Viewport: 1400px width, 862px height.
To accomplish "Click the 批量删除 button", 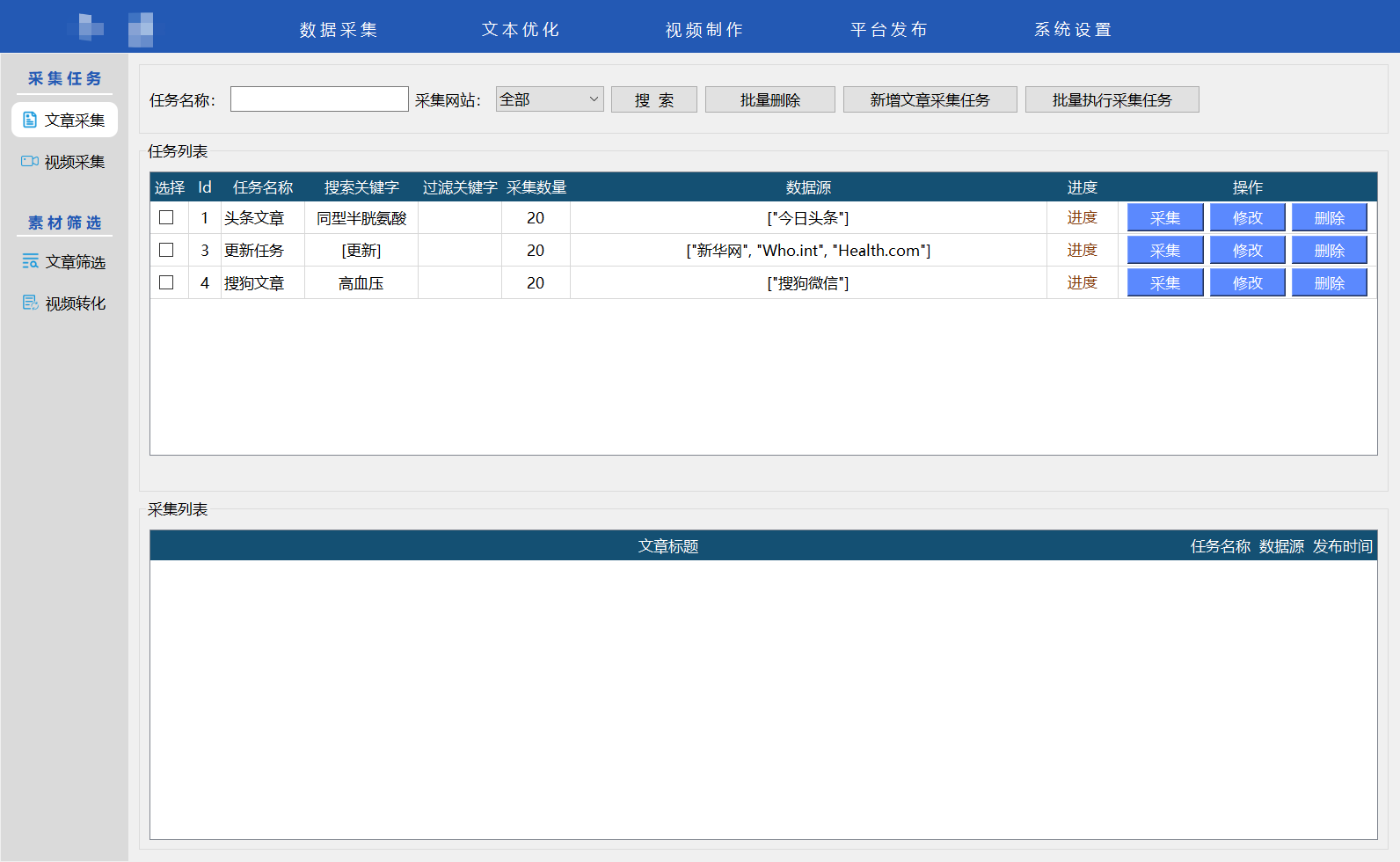I will 770,99.
